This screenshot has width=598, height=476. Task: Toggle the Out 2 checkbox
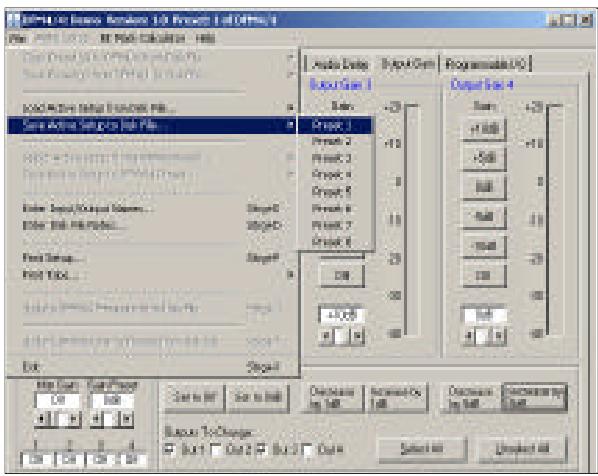click(215, 450)
